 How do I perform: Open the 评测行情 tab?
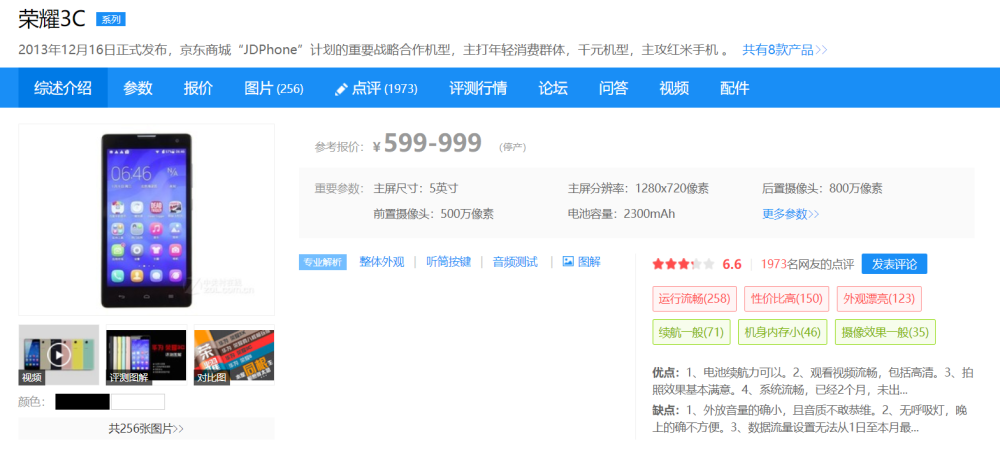point(478,88)
